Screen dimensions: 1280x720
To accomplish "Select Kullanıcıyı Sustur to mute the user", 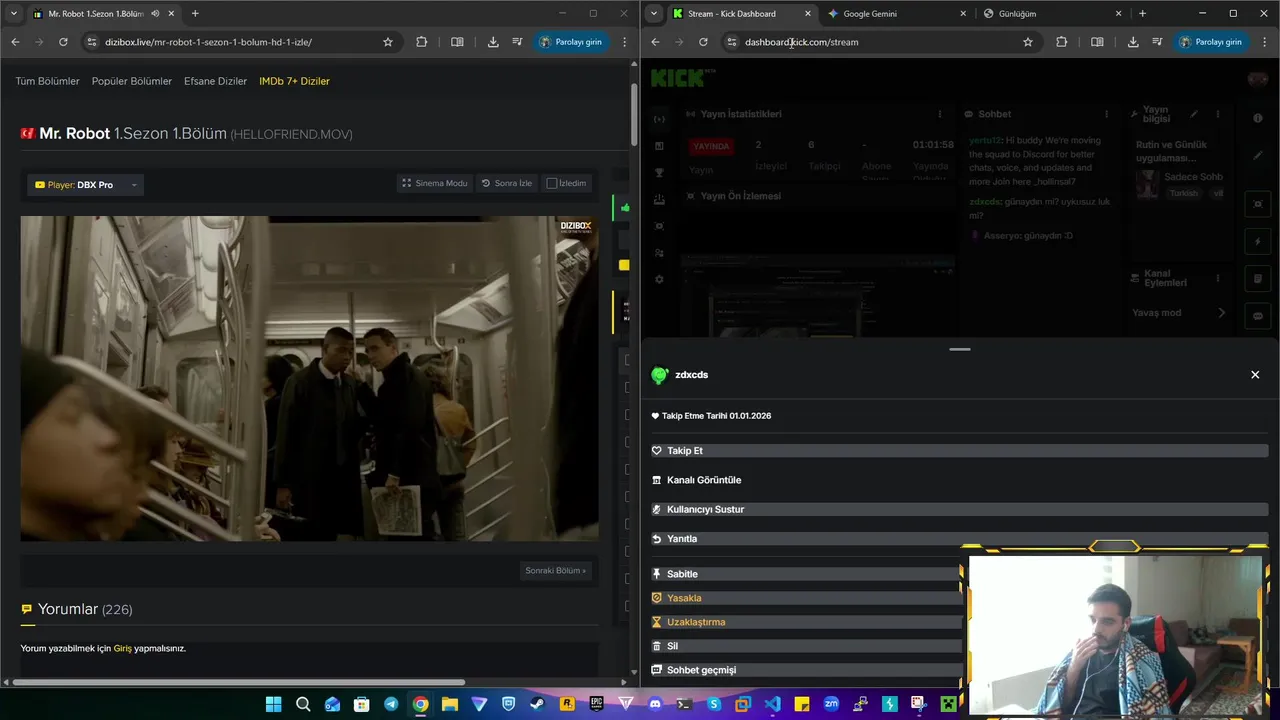I will (x=959, y=509).
